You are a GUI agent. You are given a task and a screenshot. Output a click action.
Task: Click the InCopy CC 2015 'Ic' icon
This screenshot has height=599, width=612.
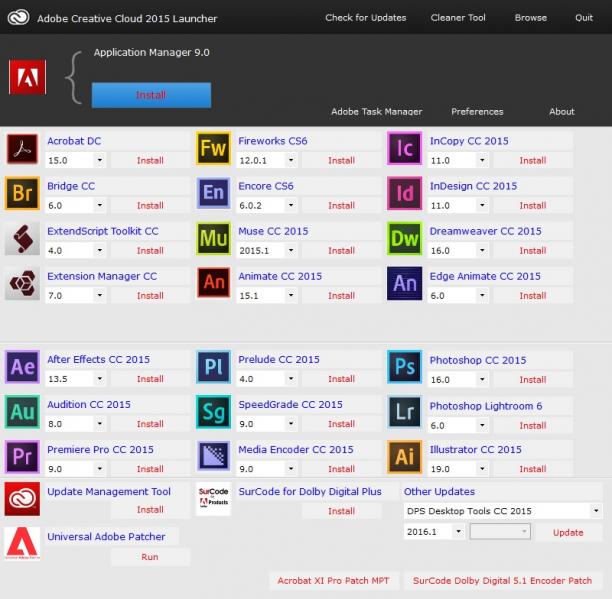point(405,149)
